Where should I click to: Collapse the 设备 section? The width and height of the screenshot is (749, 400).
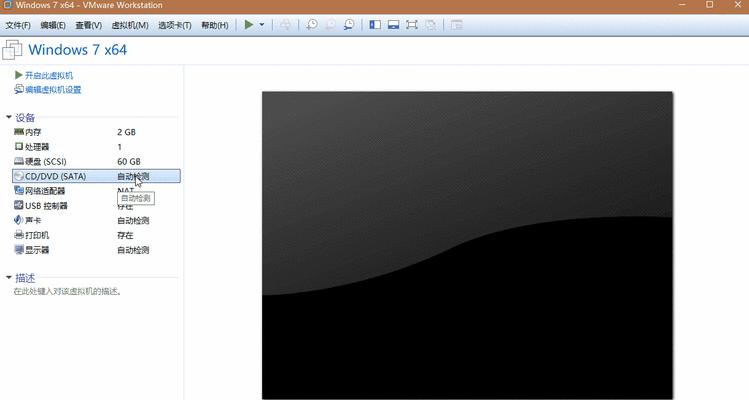point(9,117)
